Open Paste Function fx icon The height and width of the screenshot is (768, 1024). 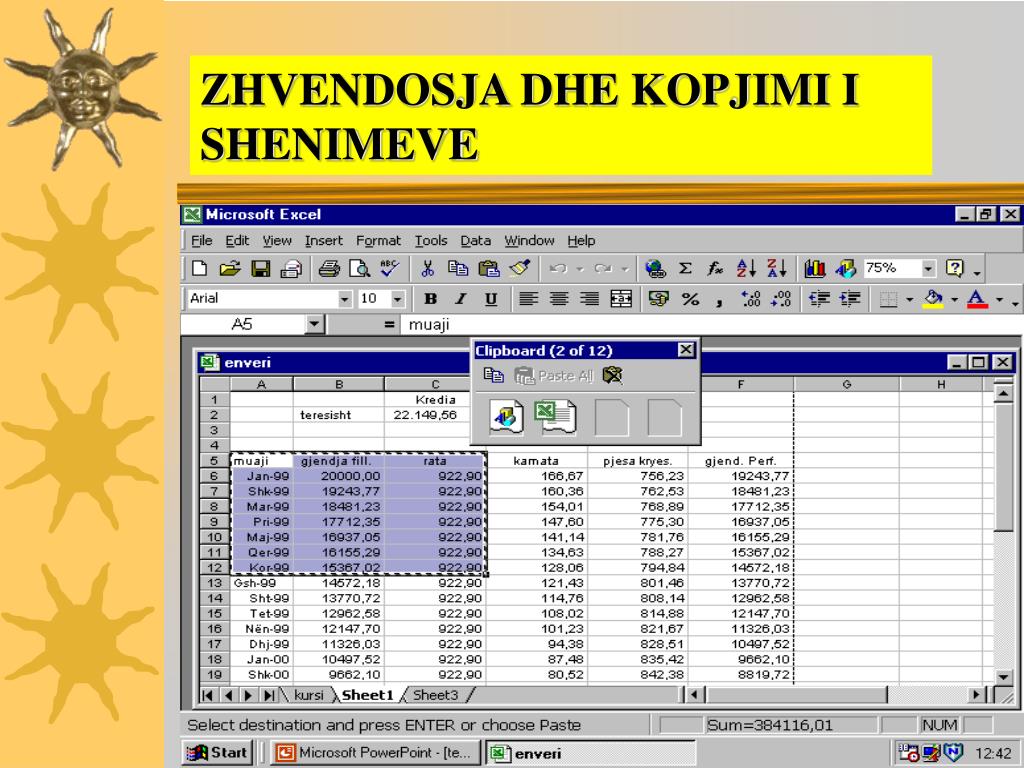point(715,268)
